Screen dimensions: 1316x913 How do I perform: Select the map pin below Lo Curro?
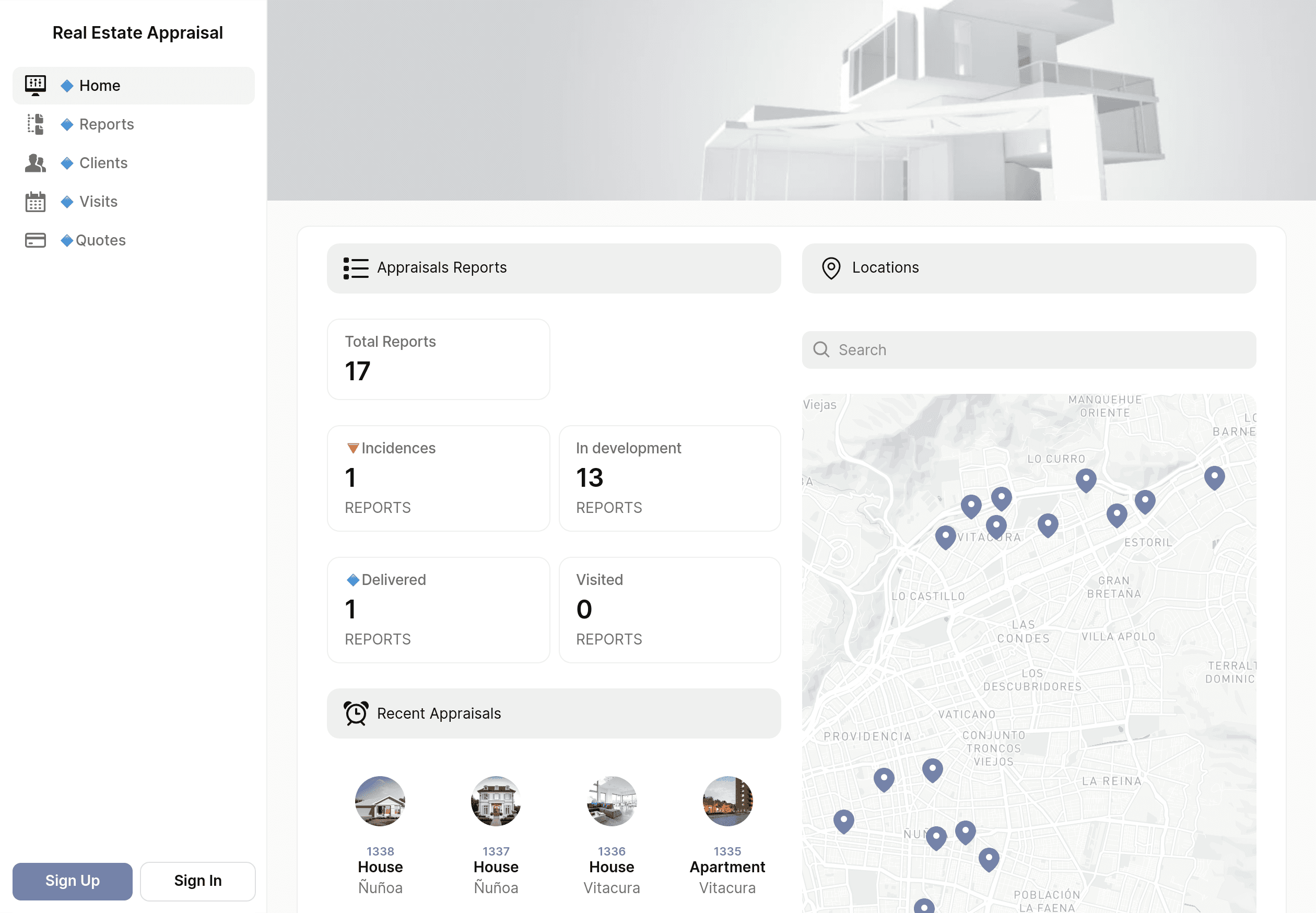pyautogui.click(x=1086, y=480)
